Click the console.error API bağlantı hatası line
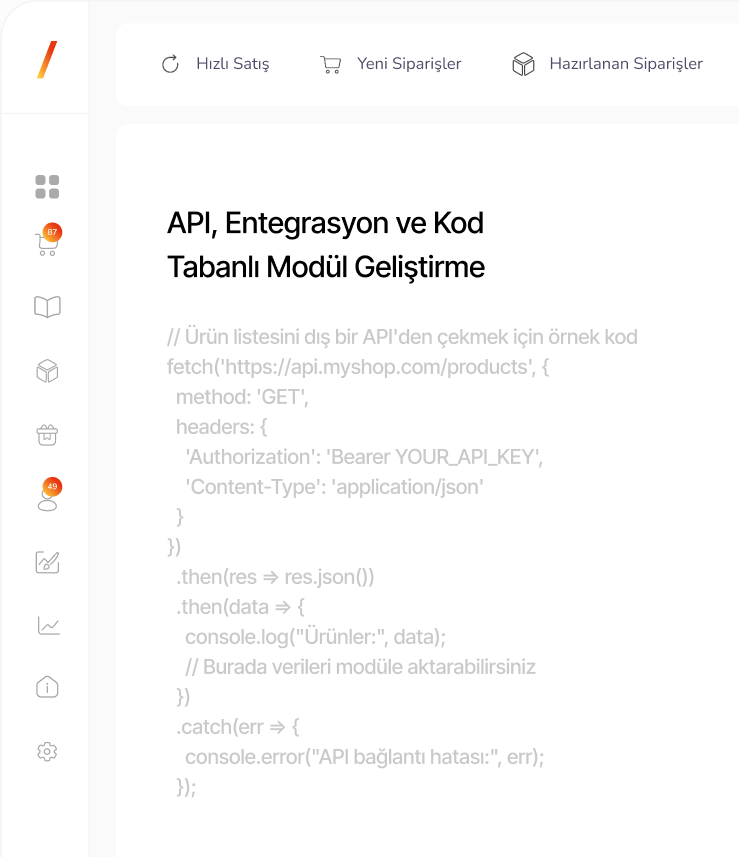The width and height of the screenshot is (739, 857). click(x=364, y=757)
